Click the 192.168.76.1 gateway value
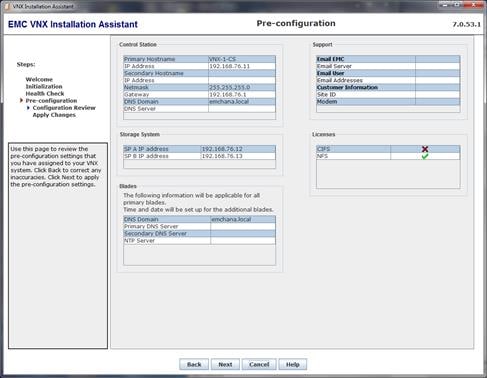487x378 pixels. point(228,94)
